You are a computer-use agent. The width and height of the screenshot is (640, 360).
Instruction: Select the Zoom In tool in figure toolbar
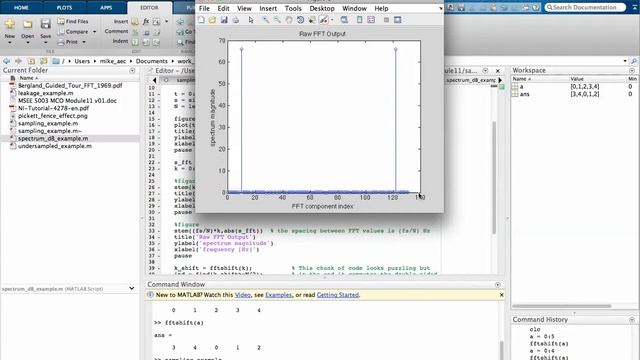266,20
